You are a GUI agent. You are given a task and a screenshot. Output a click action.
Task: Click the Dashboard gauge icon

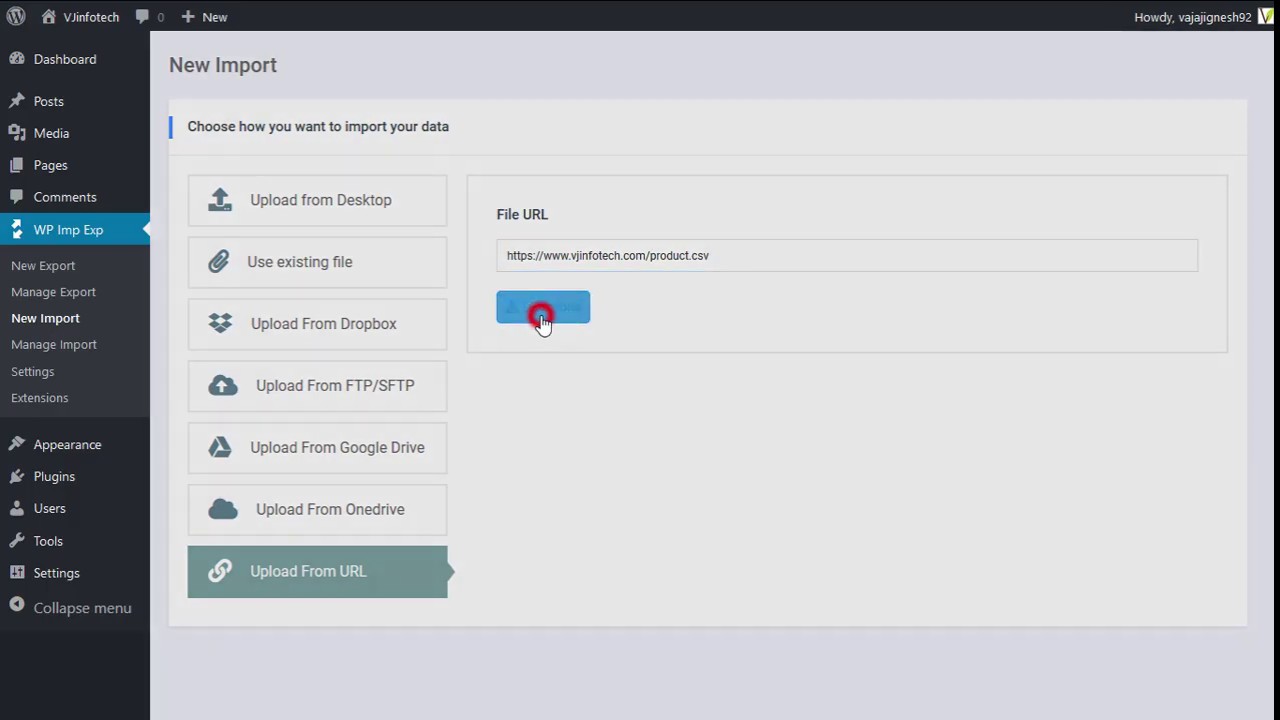17,59
